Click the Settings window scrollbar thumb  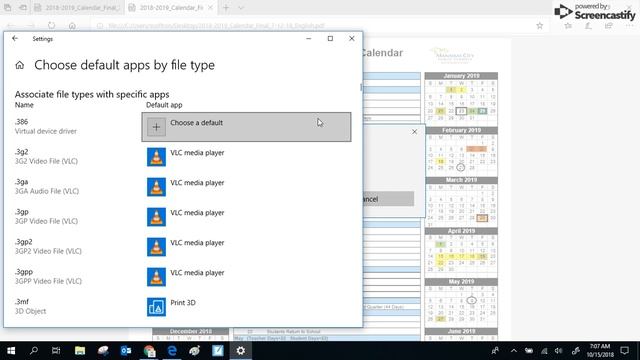click(361, 87)
